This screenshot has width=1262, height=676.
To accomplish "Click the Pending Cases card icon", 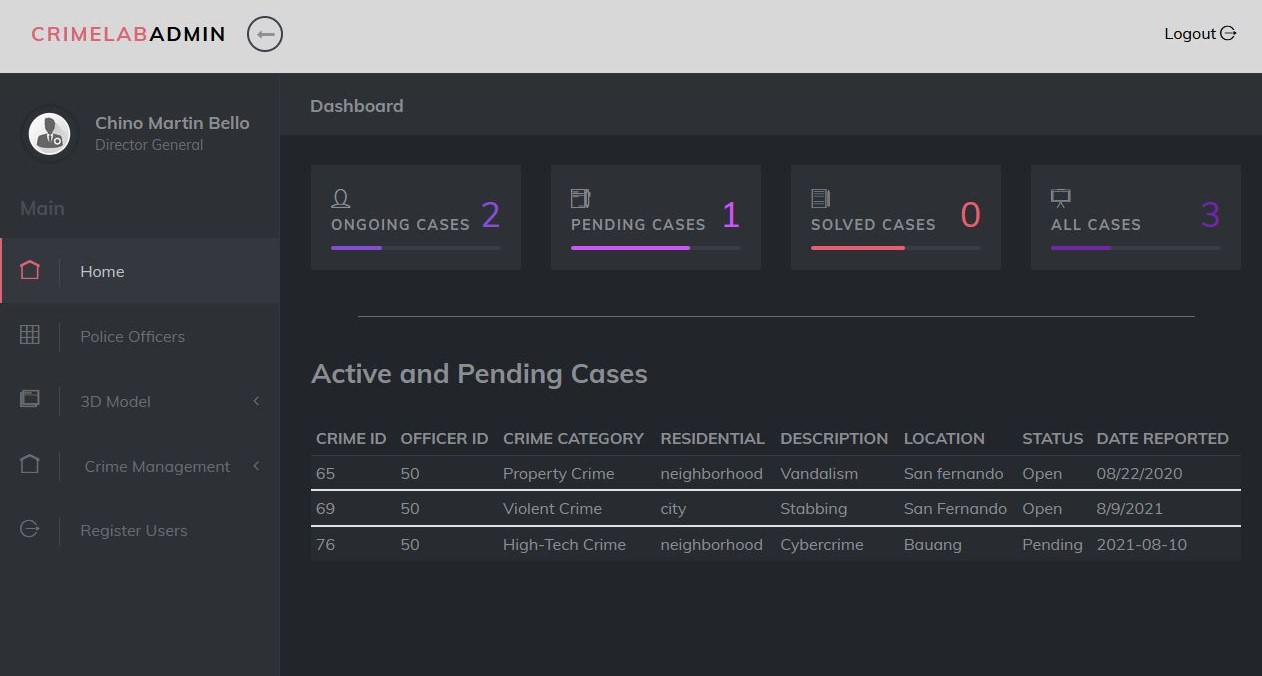I will click(x=580, y=199).
